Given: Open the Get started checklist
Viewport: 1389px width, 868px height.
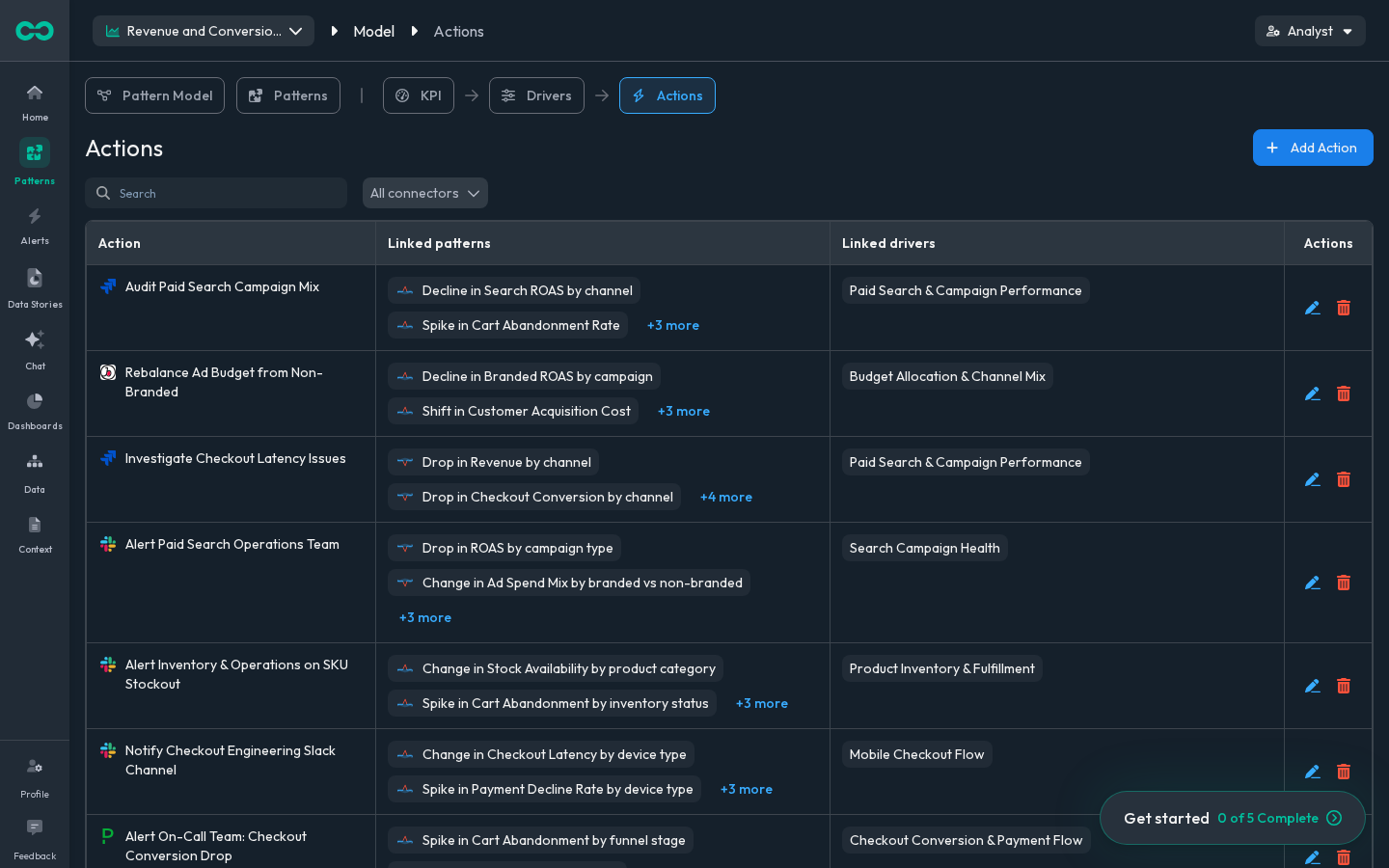Looking at the screenshot, I should [1233, 818].
